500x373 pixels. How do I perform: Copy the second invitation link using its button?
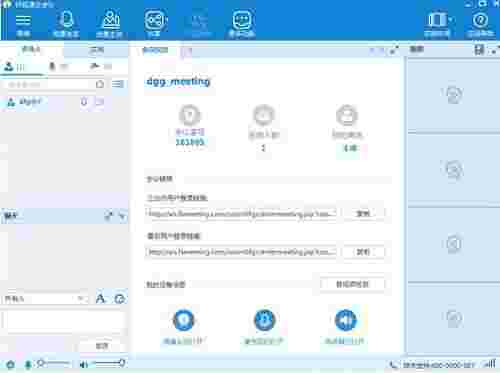tap(363, 252)
